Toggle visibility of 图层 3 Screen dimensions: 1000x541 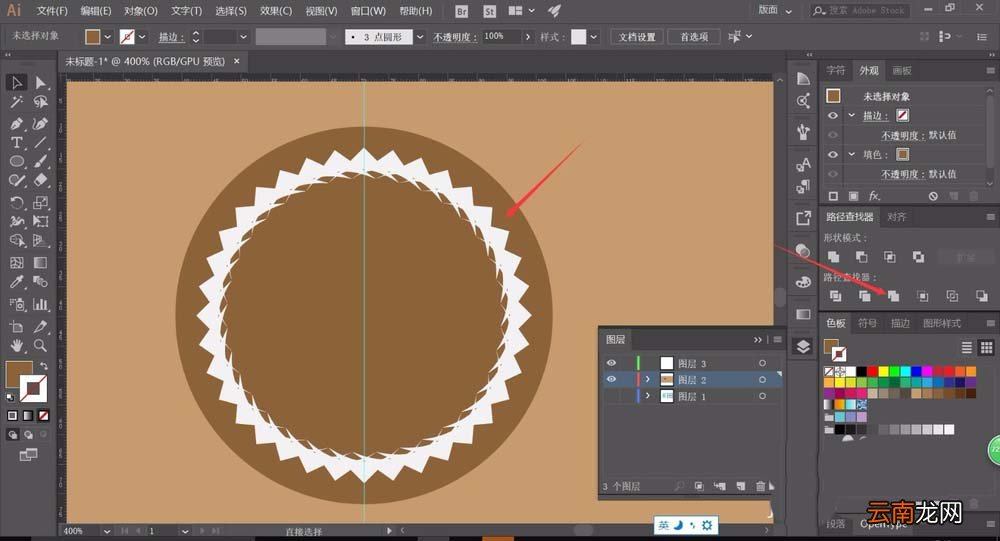[x=611, y=363]
